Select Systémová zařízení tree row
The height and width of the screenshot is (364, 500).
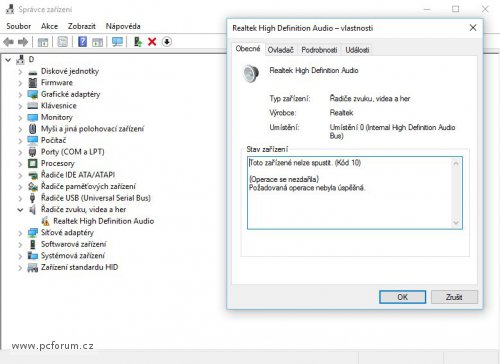[73, 256]
